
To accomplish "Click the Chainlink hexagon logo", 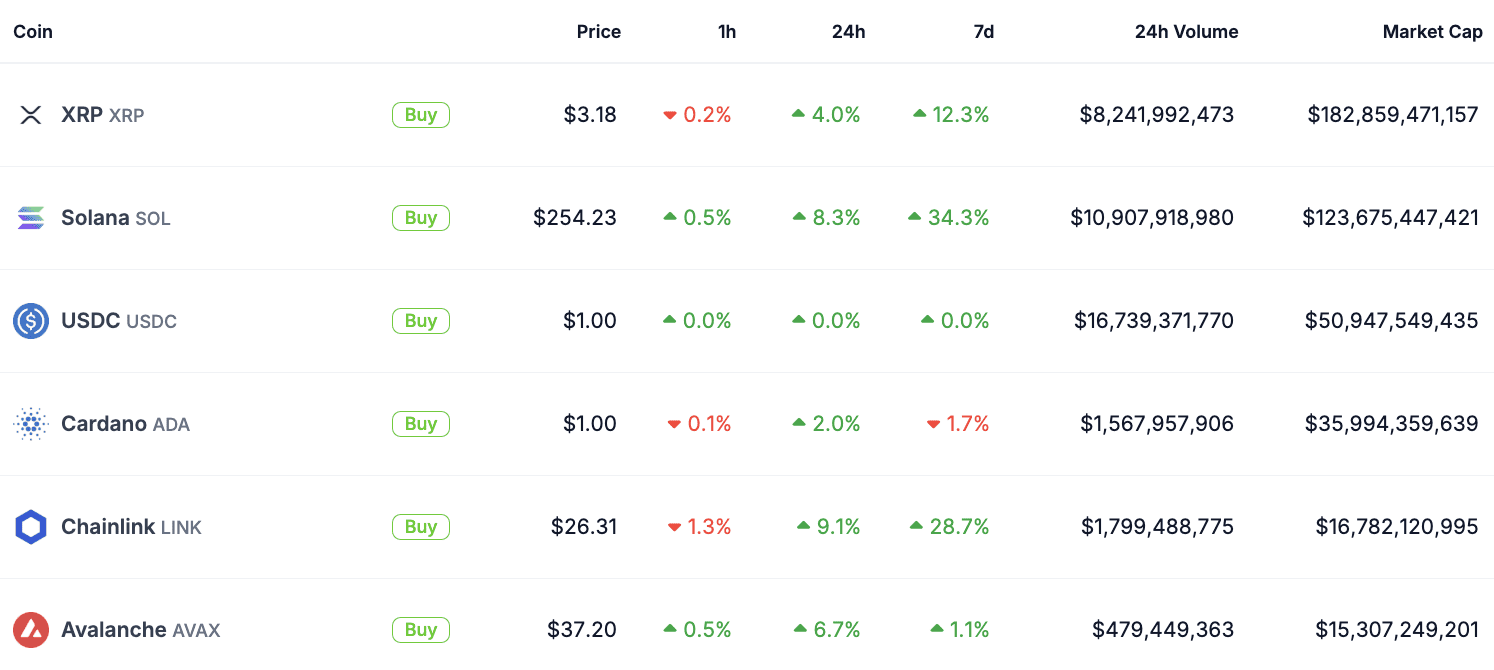I will pyautogui.click(x=31, y=527).
